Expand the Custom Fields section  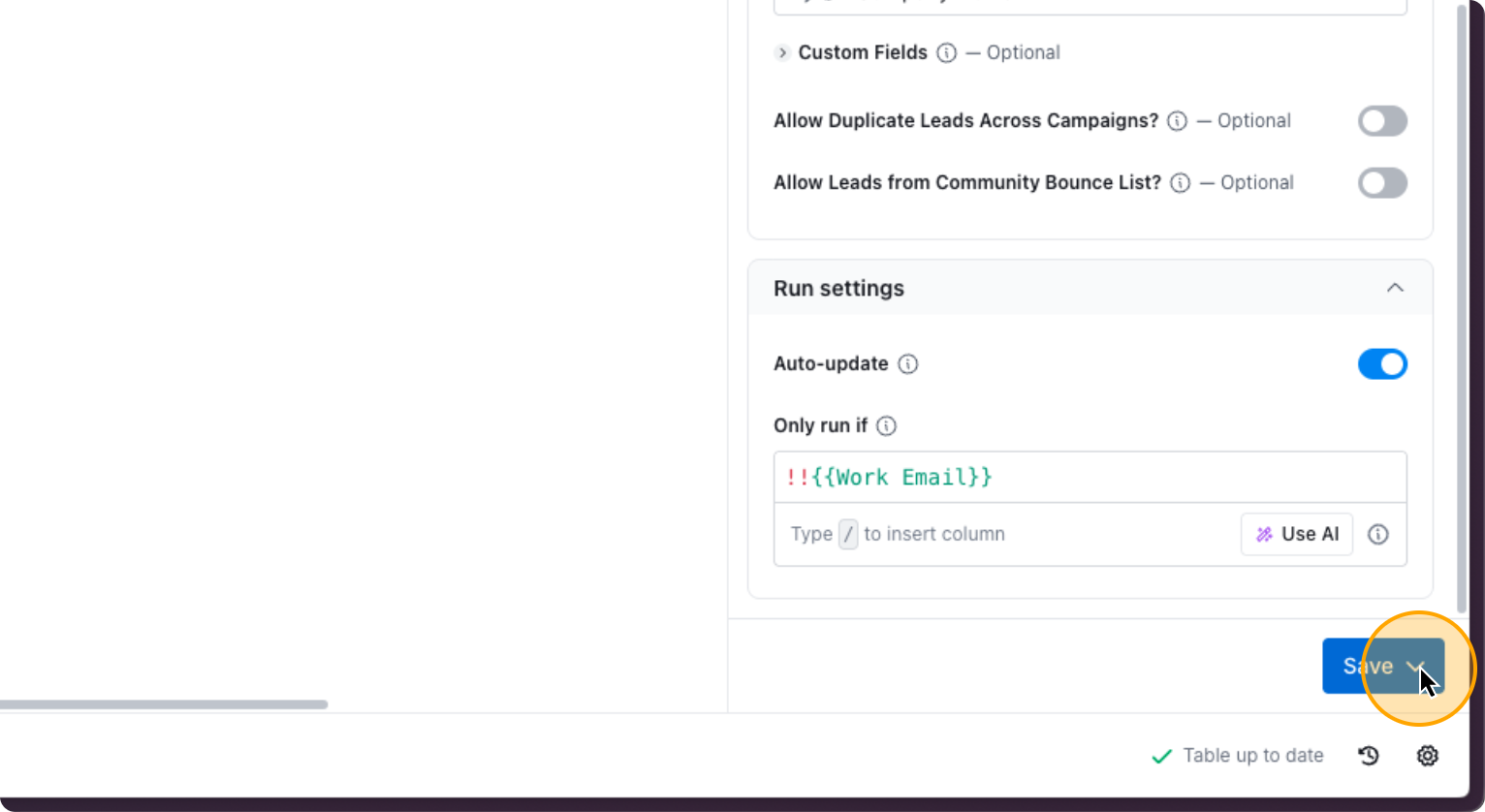coord(783,53)
